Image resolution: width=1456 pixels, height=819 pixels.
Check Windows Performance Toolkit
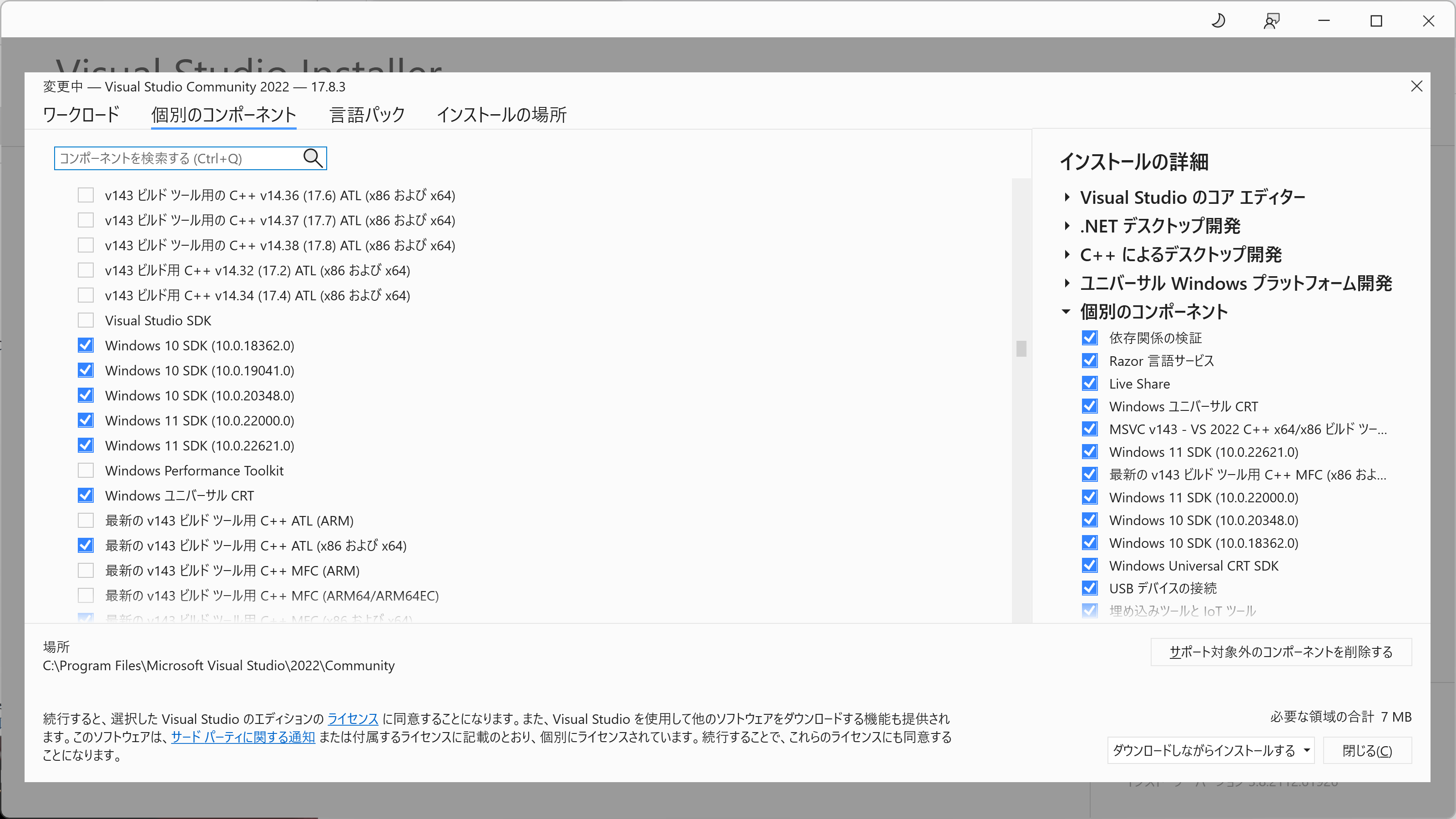click(x=86, y=470)
